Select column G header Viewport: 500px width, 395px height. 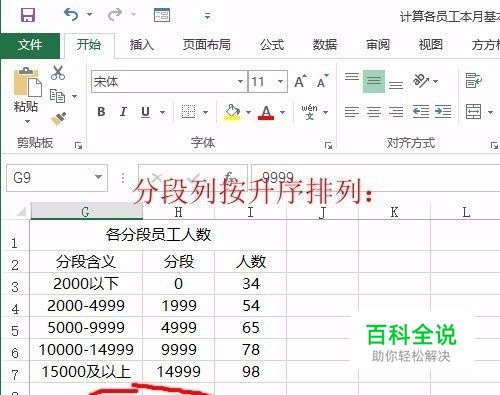[x=86, y=212]
